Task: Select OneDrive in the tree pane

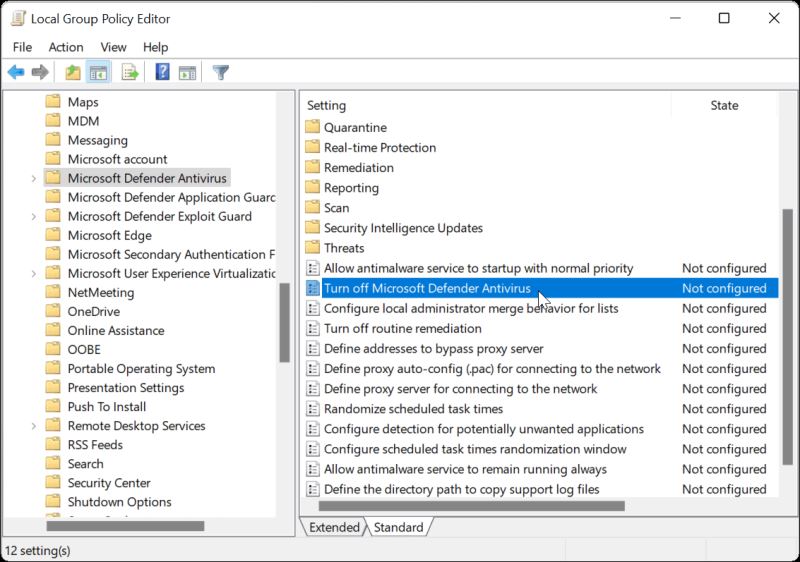Action: (93, 311)
